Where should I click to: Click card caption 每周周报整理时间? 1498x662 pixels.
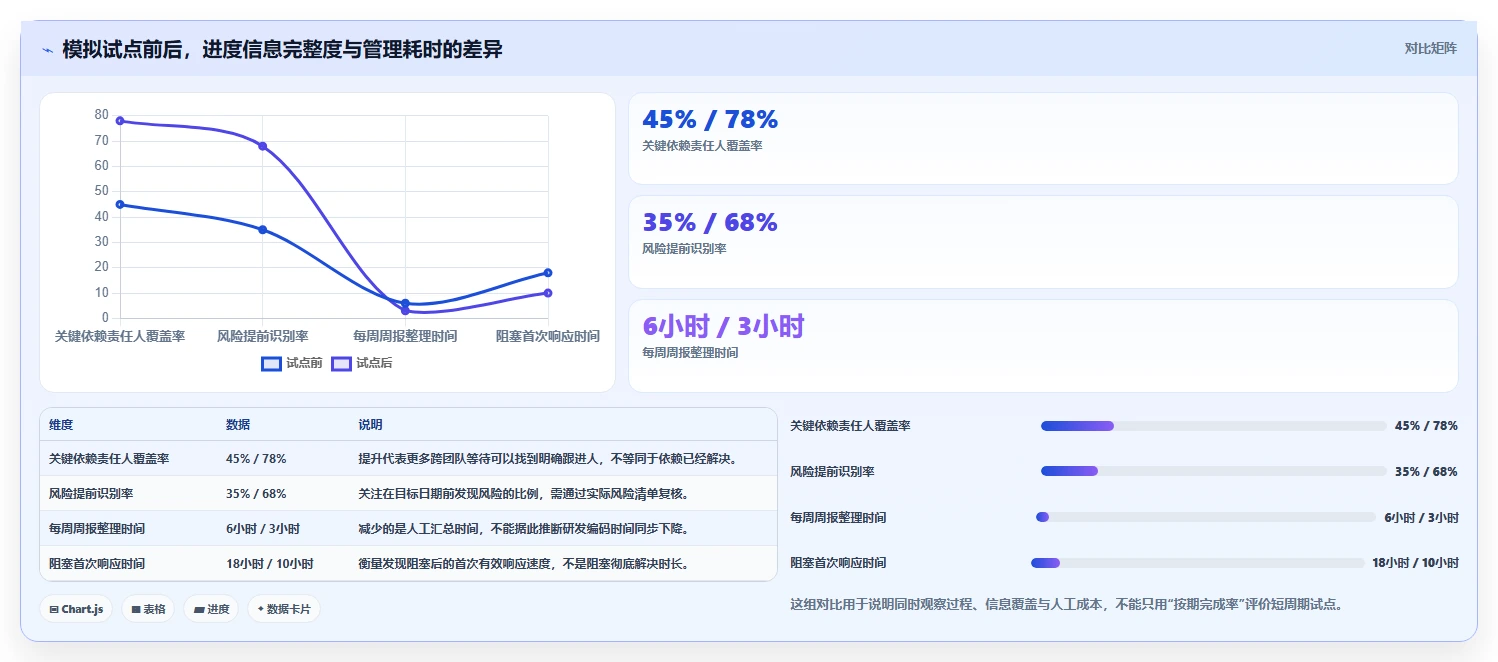[x=690, y=353]
